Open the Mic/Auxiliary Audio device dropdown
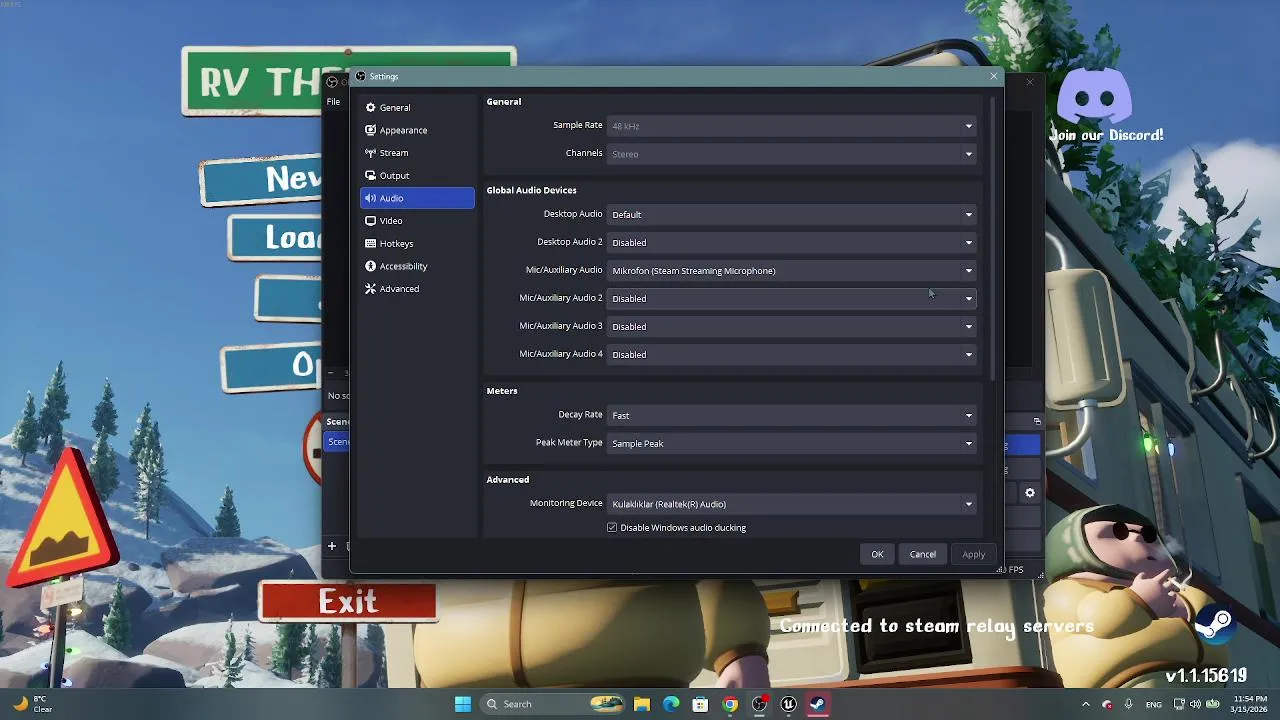This screenshot has height=720, width=1280. [791, 270]
